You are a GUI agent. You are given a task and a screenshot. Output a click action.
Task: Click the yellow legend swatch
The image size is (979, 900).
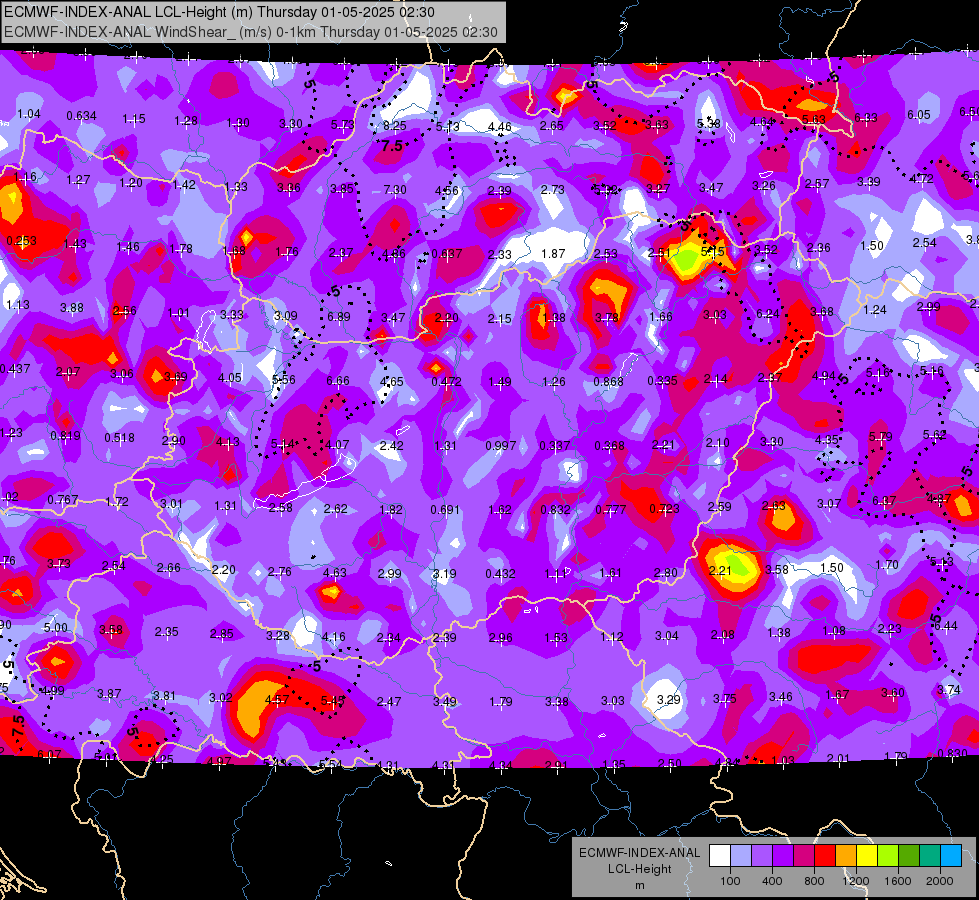(867, 856)
